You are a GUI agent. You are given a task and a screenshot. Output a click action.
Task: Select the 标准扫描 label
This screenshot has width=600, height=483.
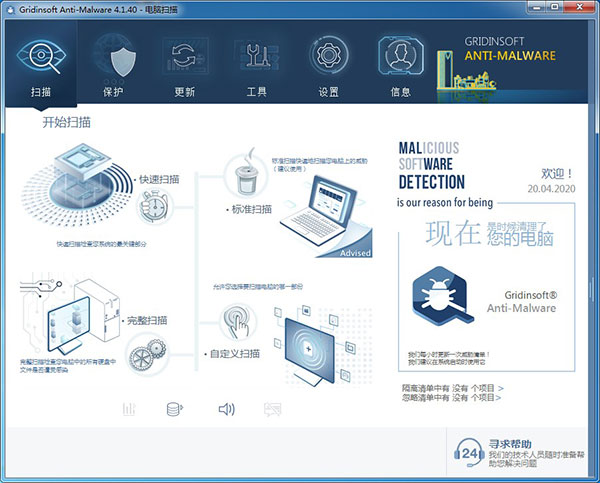pos(252,209)
